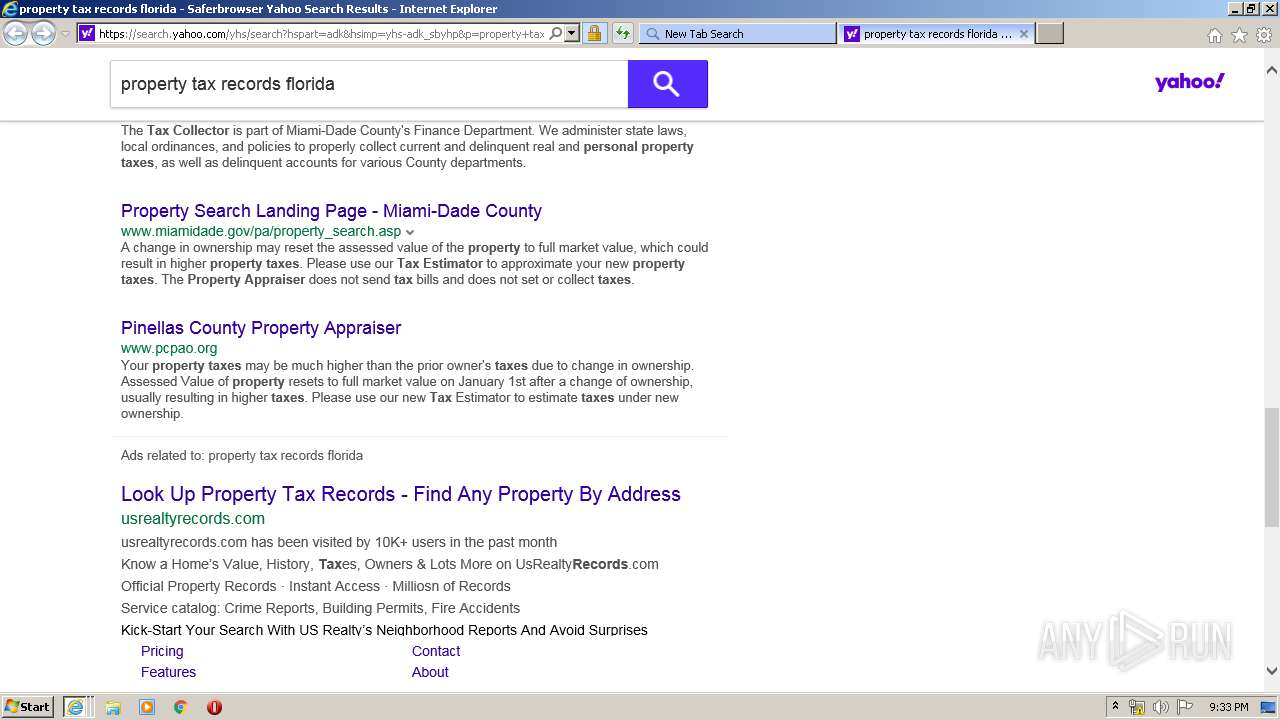
Task: Close the property tax records florida tab
Action: point(1024,33)
